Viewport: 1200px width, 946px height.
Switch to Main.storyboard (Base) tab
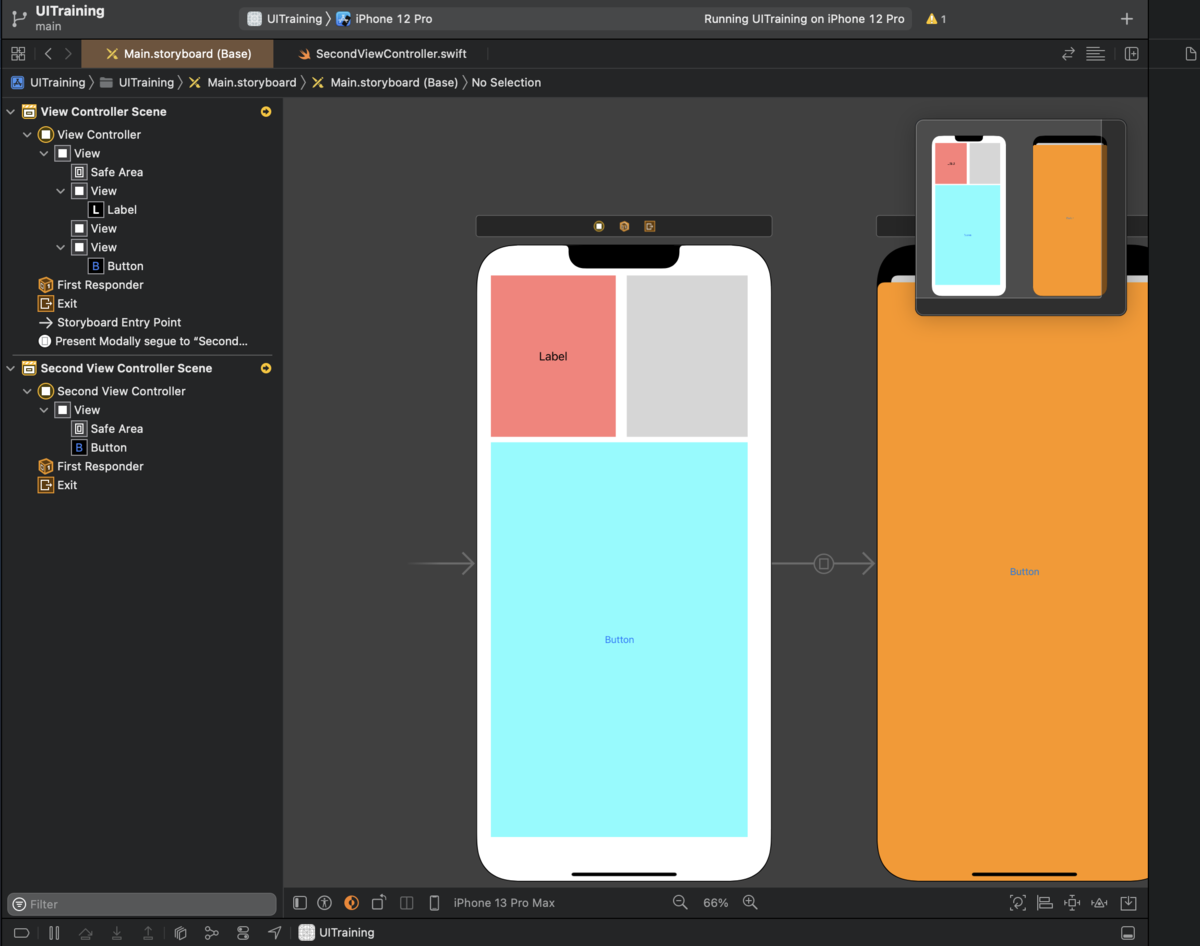coord(178,54)
